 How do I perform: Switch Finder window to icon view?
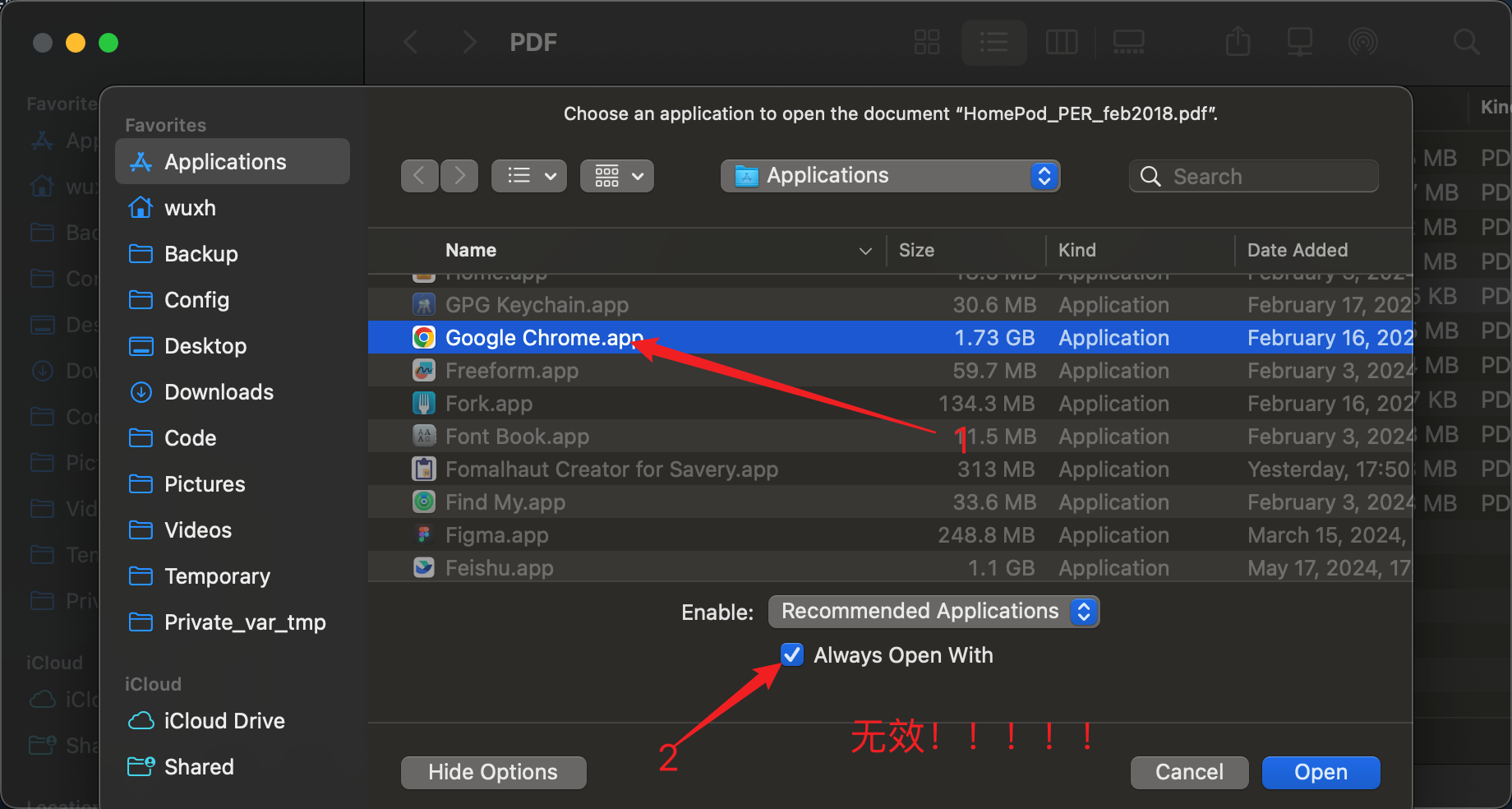tap(927, 42)
